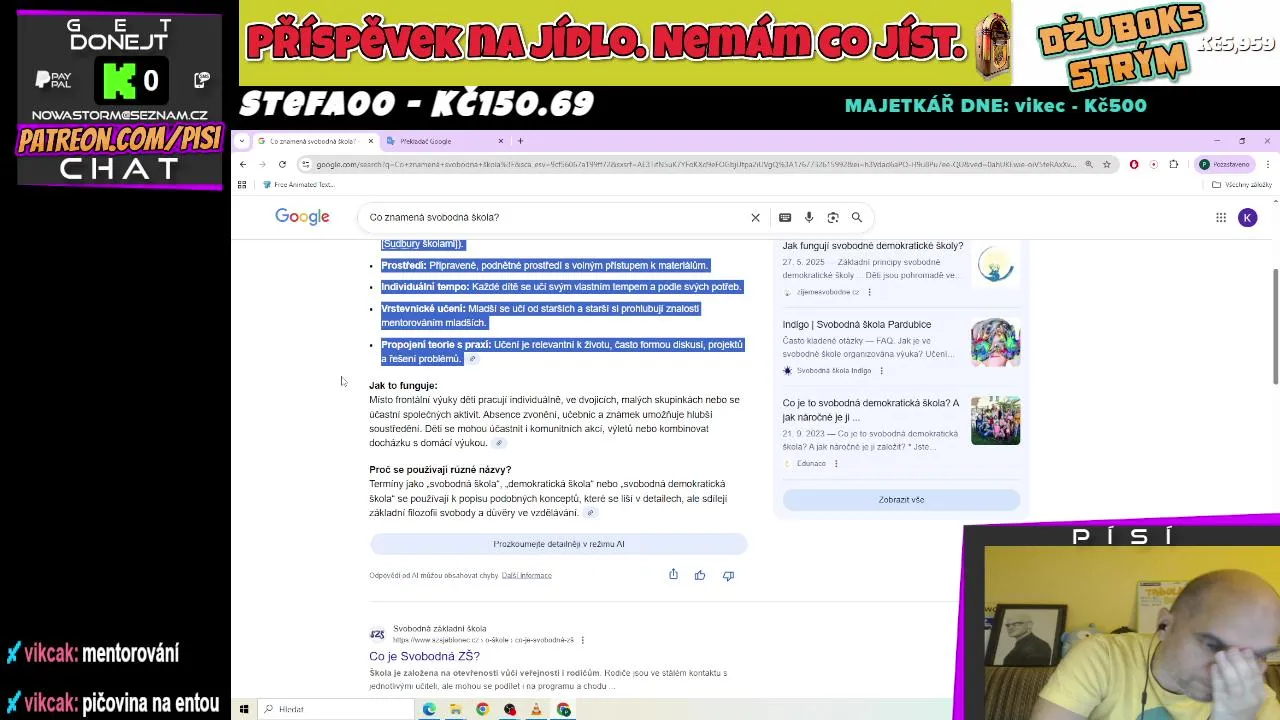This screenshot has width=1280, height=720.
Task: Open 'Indigo | Svobodná škola Pardubice' result
Action: 857,325
